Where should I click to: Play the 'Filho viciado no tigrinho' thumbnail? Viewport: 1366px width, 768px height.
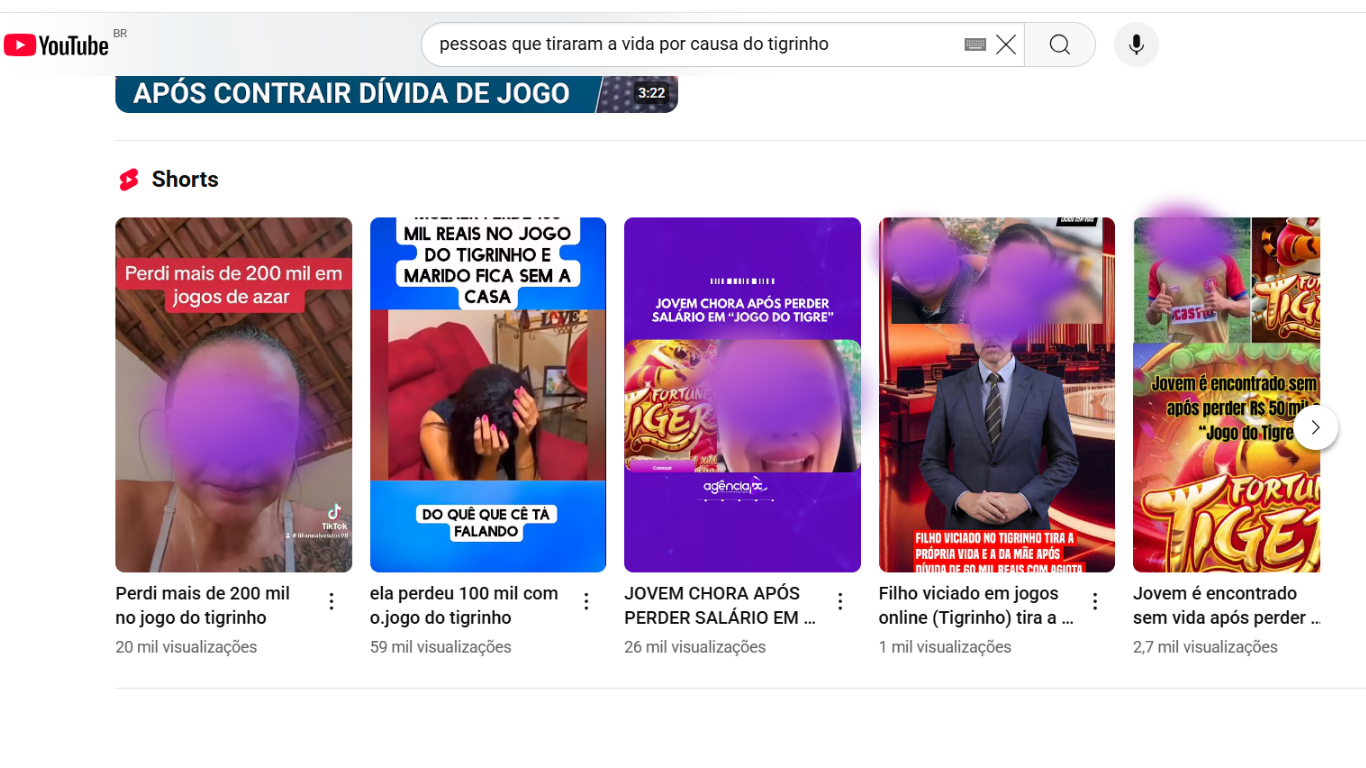click(x=997, y=395)
